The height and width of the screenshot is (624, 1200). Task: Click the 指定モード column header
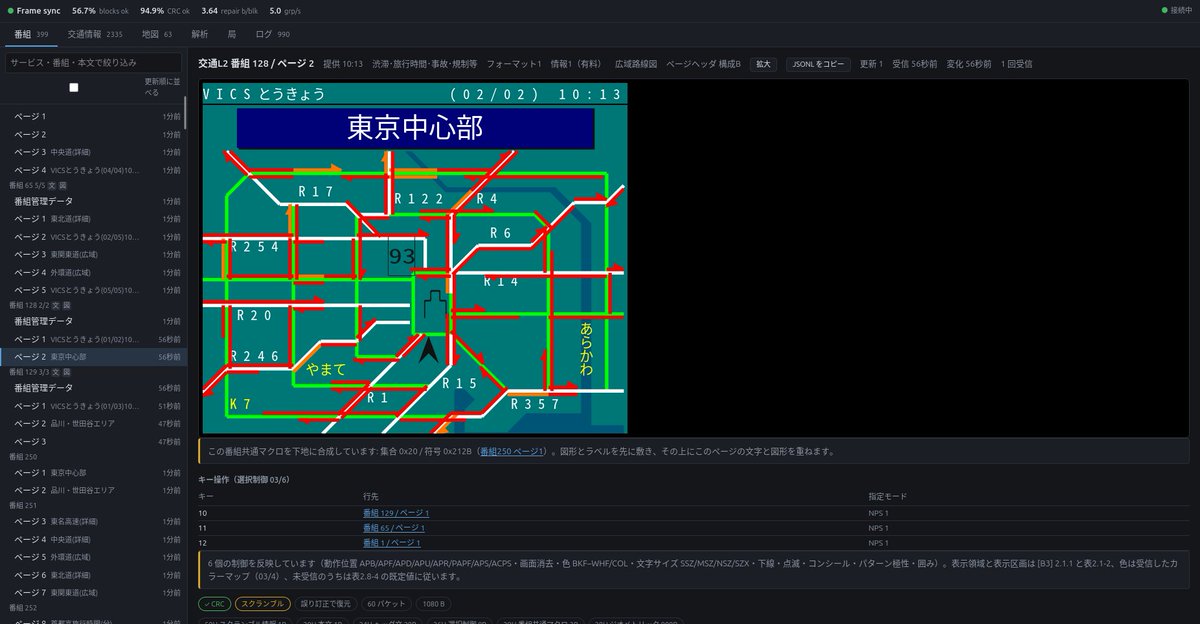(x=885, y=496)
